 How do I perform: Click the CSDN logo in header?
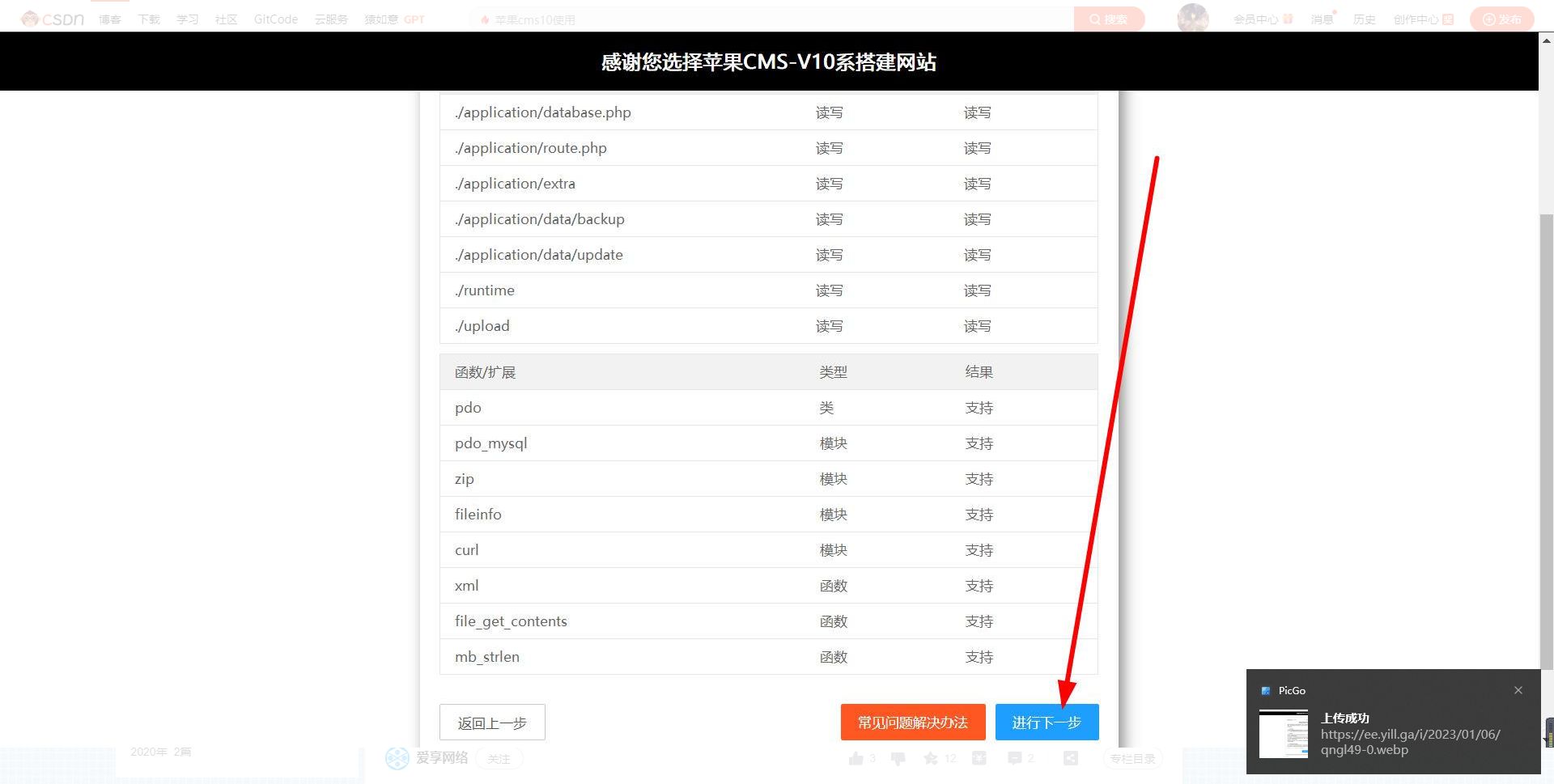53,19
